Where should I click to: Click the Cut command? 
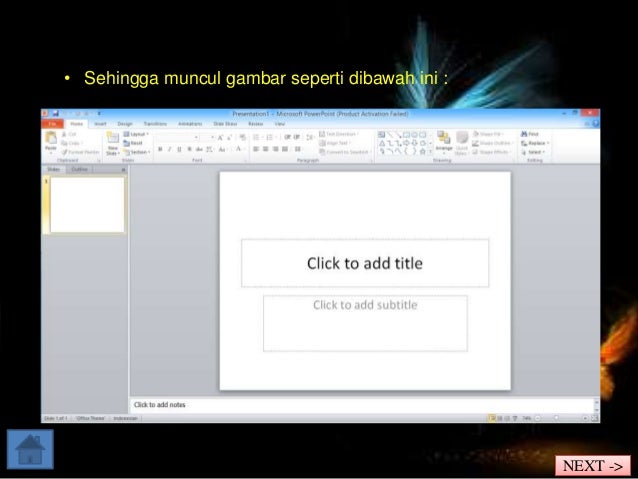(x=69, y=134)
